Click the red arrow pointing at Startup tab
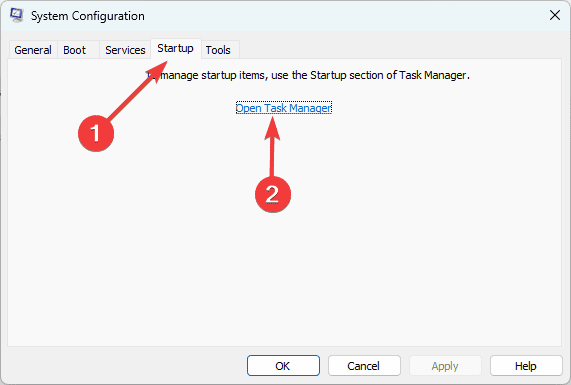Image resolution: width=571 pixels, height=385 pixels. (x=137, y=91)
